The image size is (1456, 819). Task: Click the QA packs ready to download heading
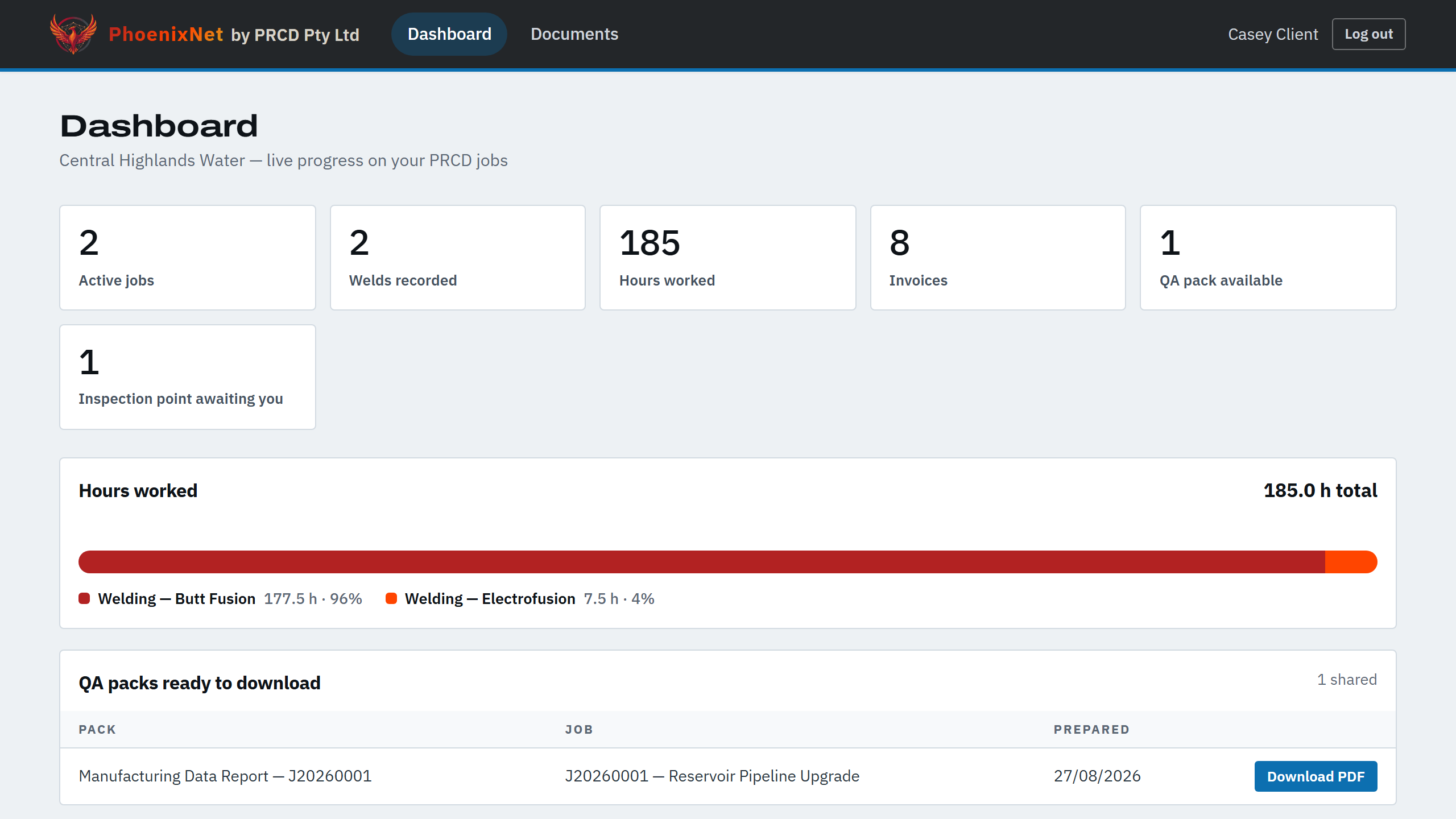tap(200, 683)
